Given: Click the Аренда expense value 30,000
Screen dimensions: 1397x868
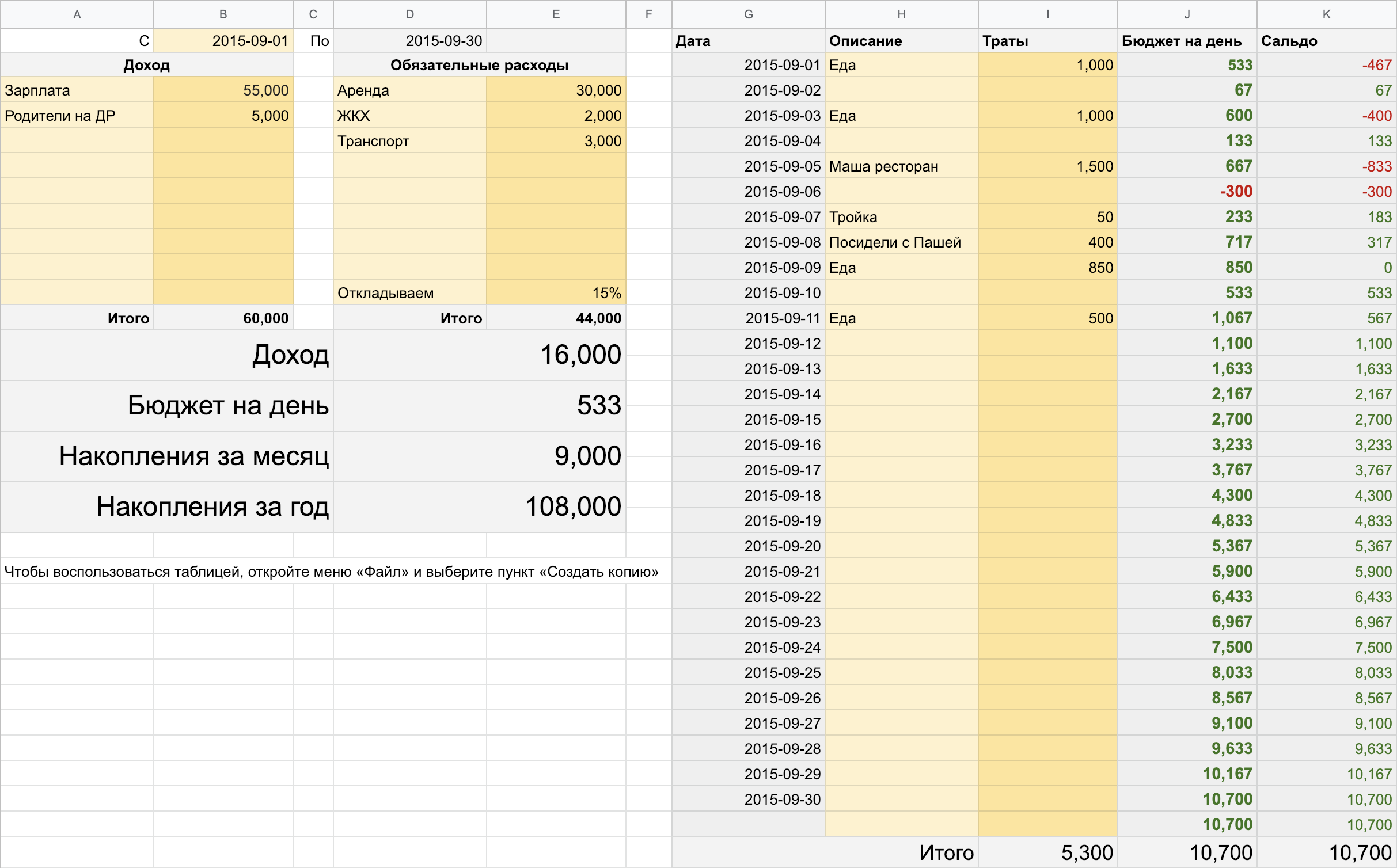Looking at the screenshot, I should click(556, 90).
